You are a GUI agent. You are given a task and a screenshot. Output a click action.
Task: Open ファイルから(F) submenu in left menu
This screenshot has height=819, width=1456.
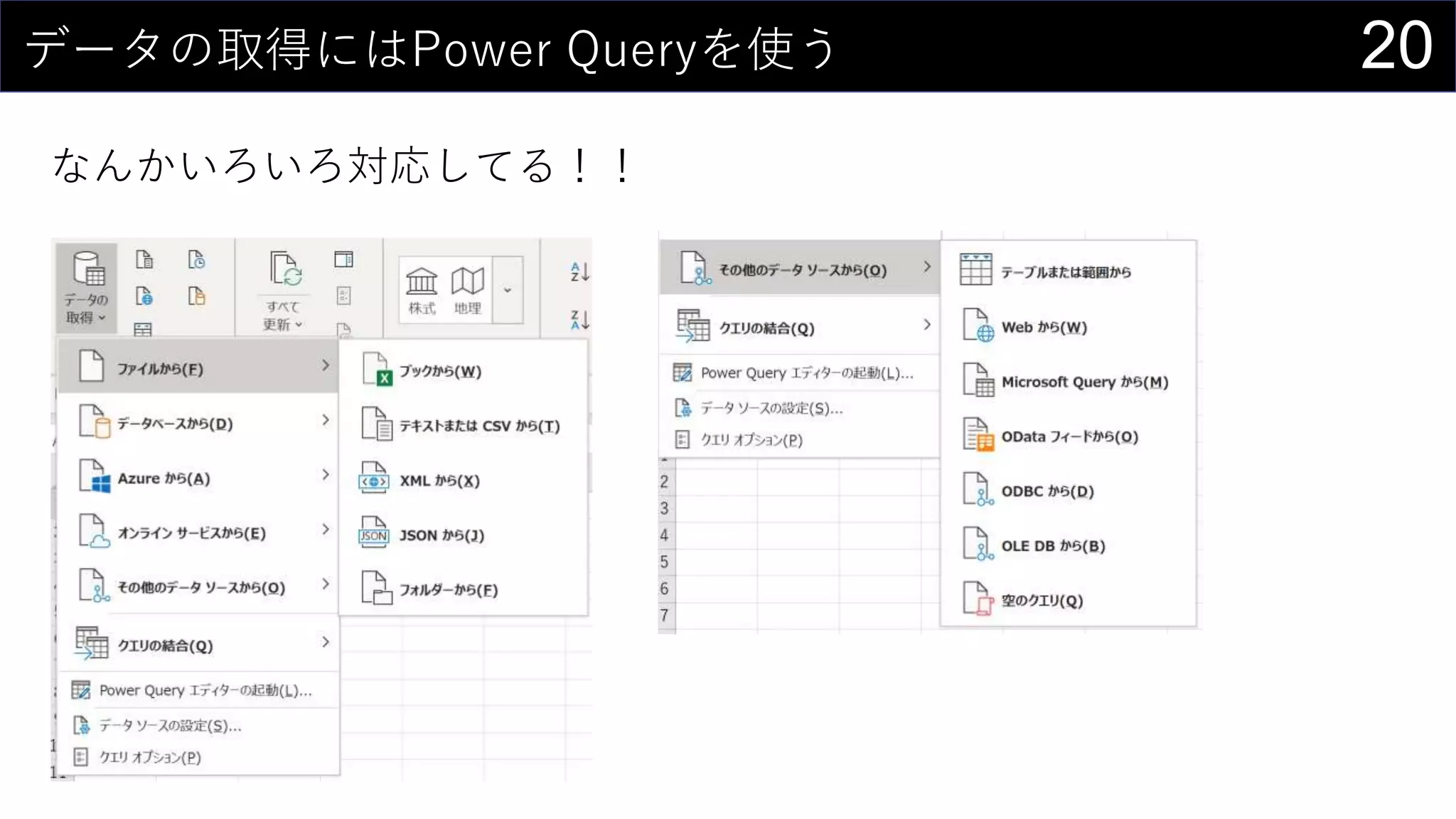click(198, 367)
